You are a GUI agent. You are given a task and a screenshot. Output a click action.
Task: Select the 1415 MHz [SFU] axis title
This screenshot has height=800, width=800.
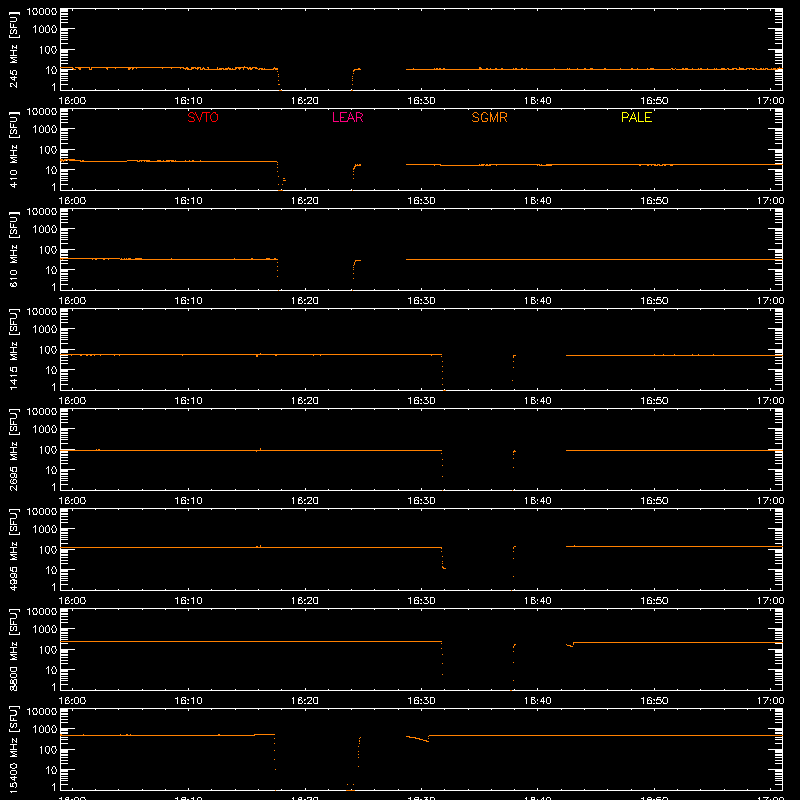pyautogui.click(x=13, y=349)
